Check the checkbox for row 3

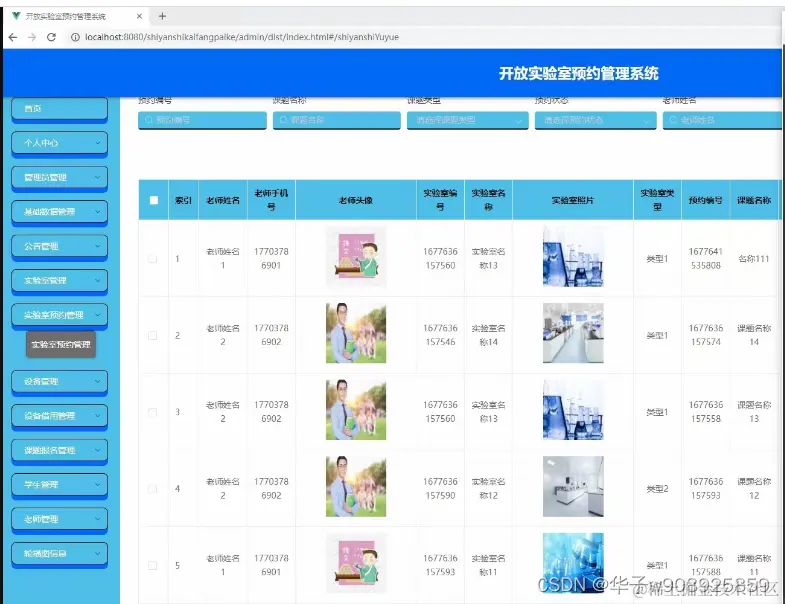tap(153, 412)
